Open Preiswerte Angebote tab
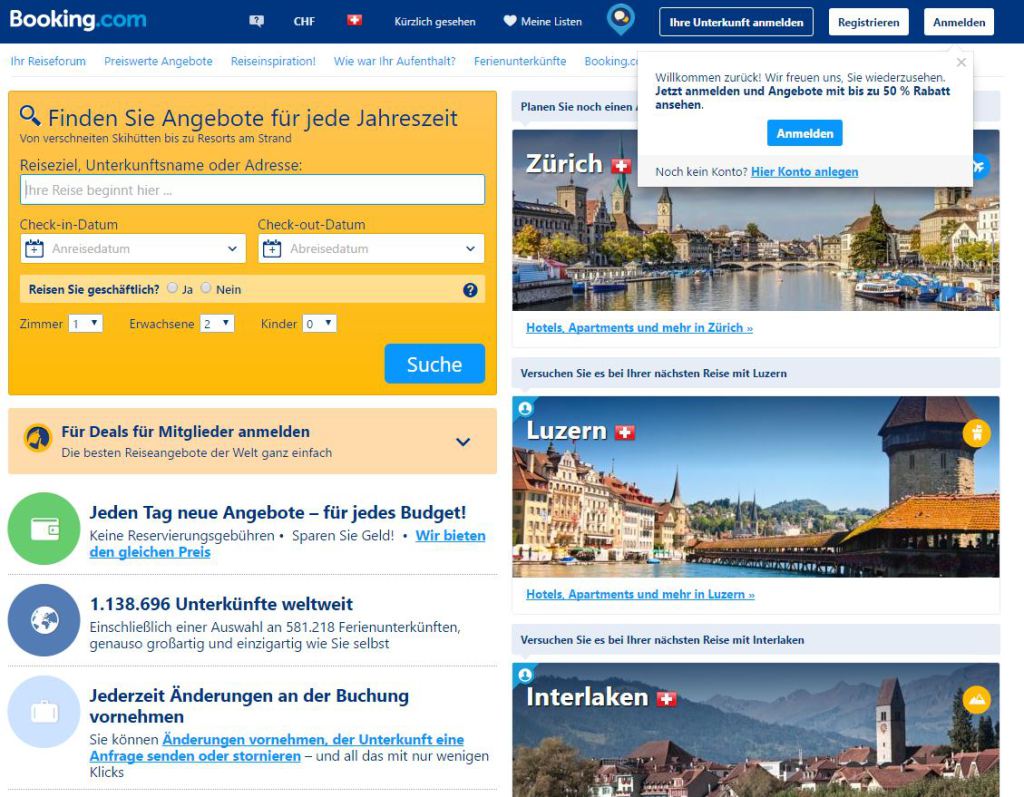Viewport: 1024px width, 797px height. (158, 61)
